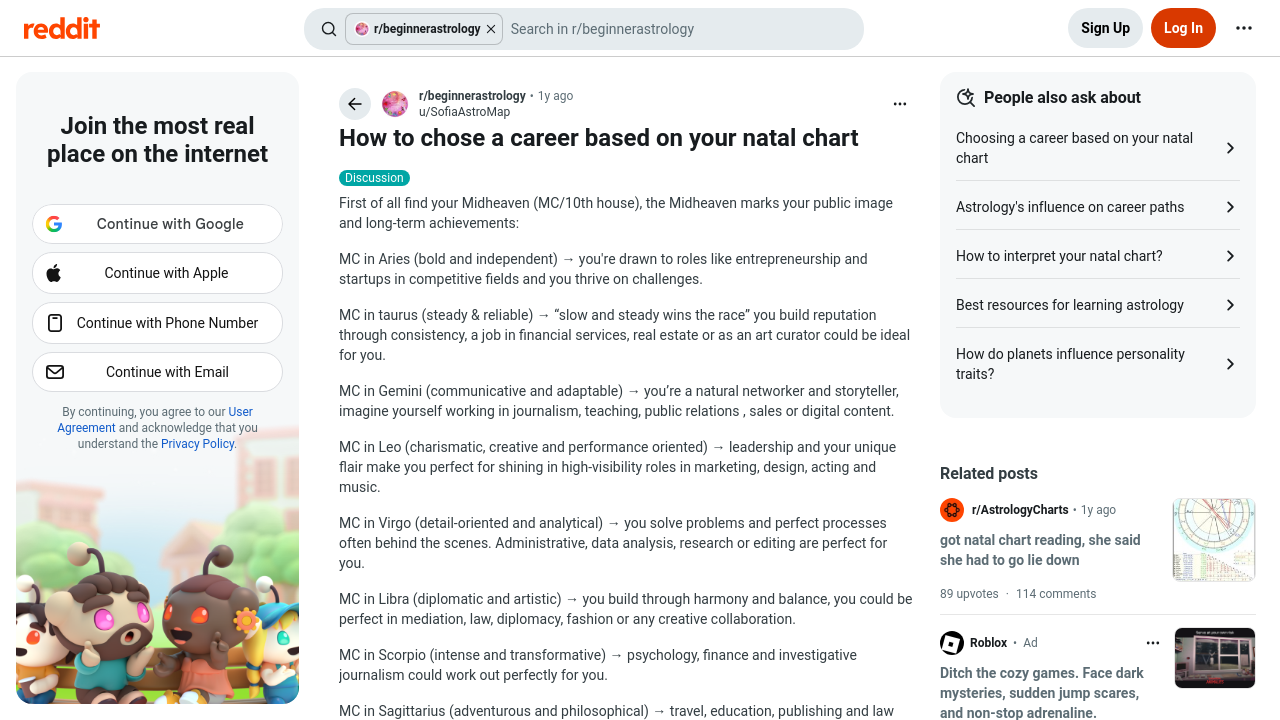Viewport: 1280px width, 720px height.
Task: Open 'got natal chart reading' related post
Action: click(x=1040, y=550)
